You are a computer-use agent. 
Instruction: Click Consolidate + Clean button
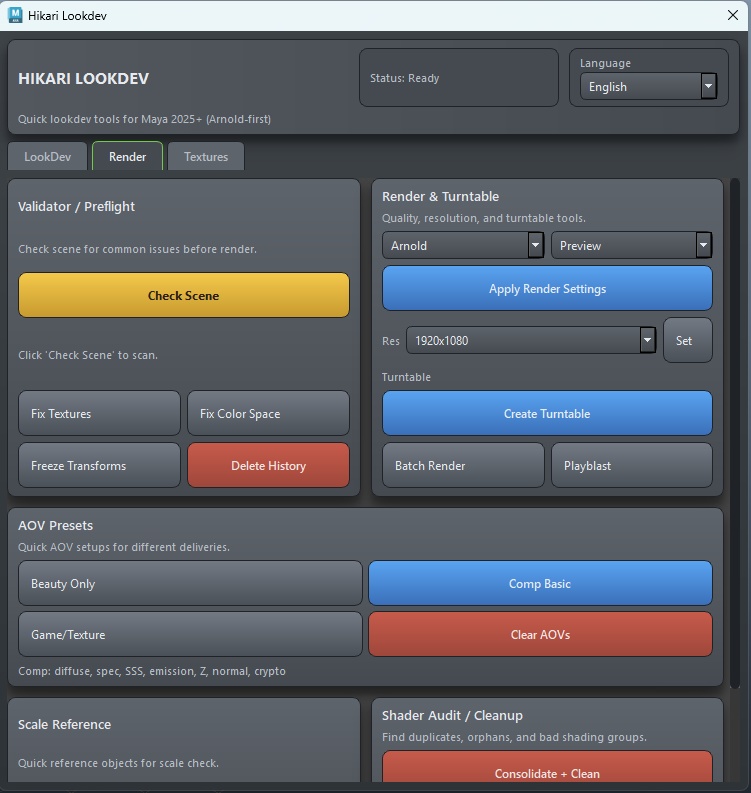pyautogui.click(x=547, y=768)
